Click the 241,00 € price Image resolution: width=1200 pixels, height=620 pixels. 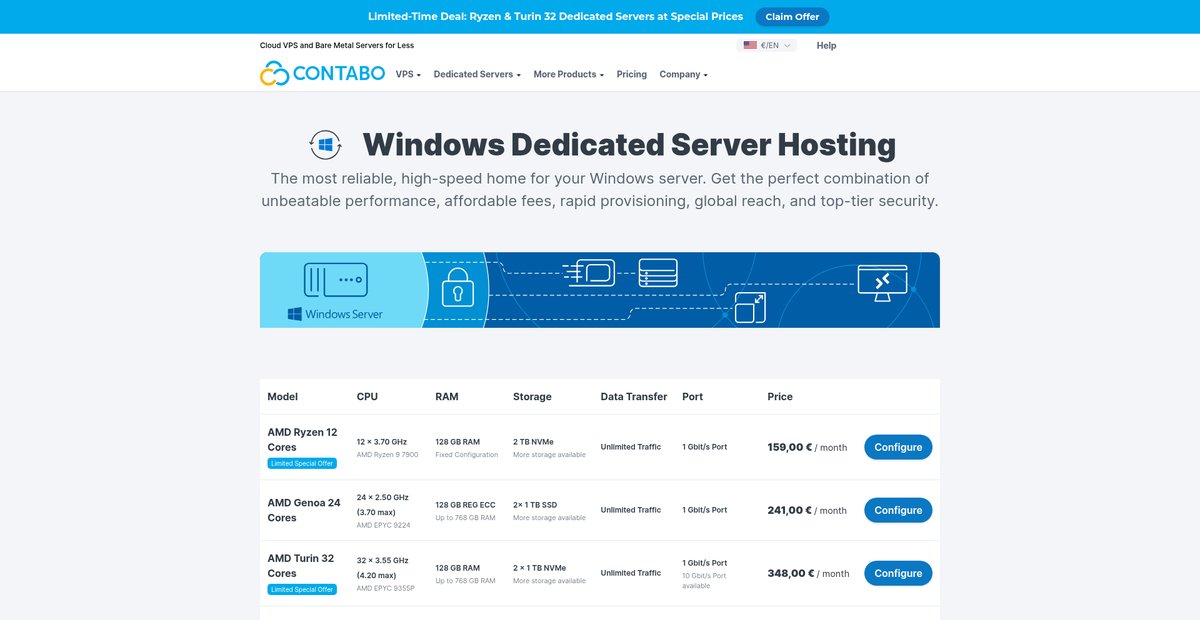(790, 510)
